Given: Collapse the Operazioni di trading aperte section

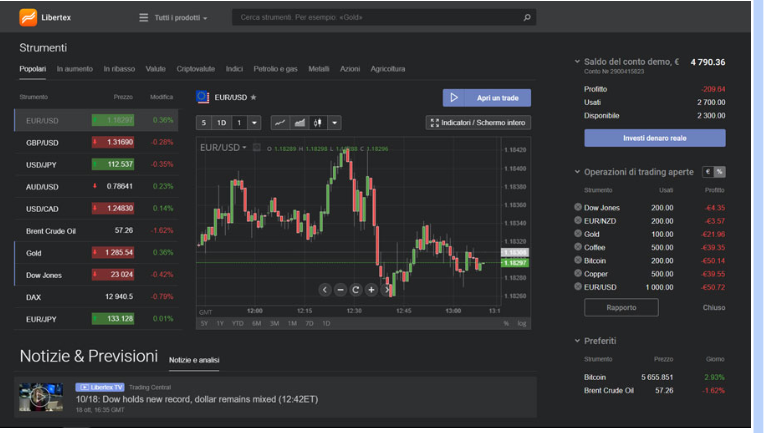Looking at the screenshot, I should pyautogui.click(x=577, y=172).
